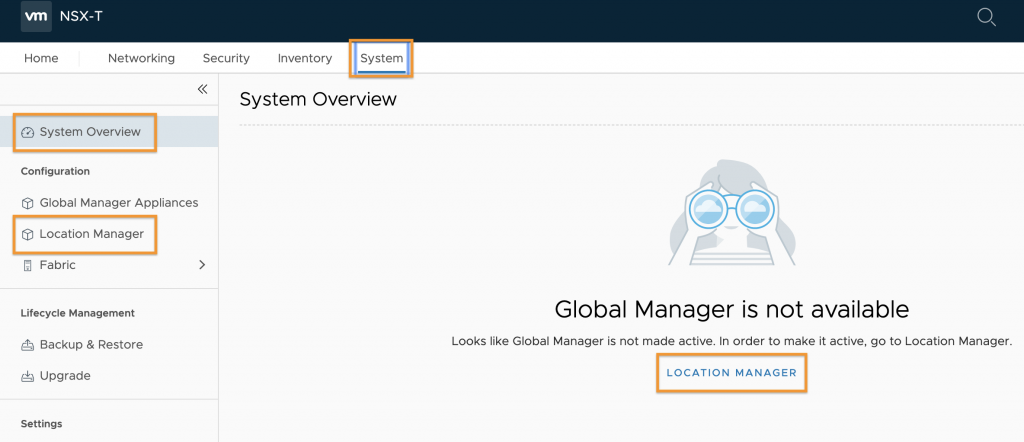Viewport: 1024px width, 442px height.
Task: Click 'Global Manager is not available' heading
Action: click(731, 309)
